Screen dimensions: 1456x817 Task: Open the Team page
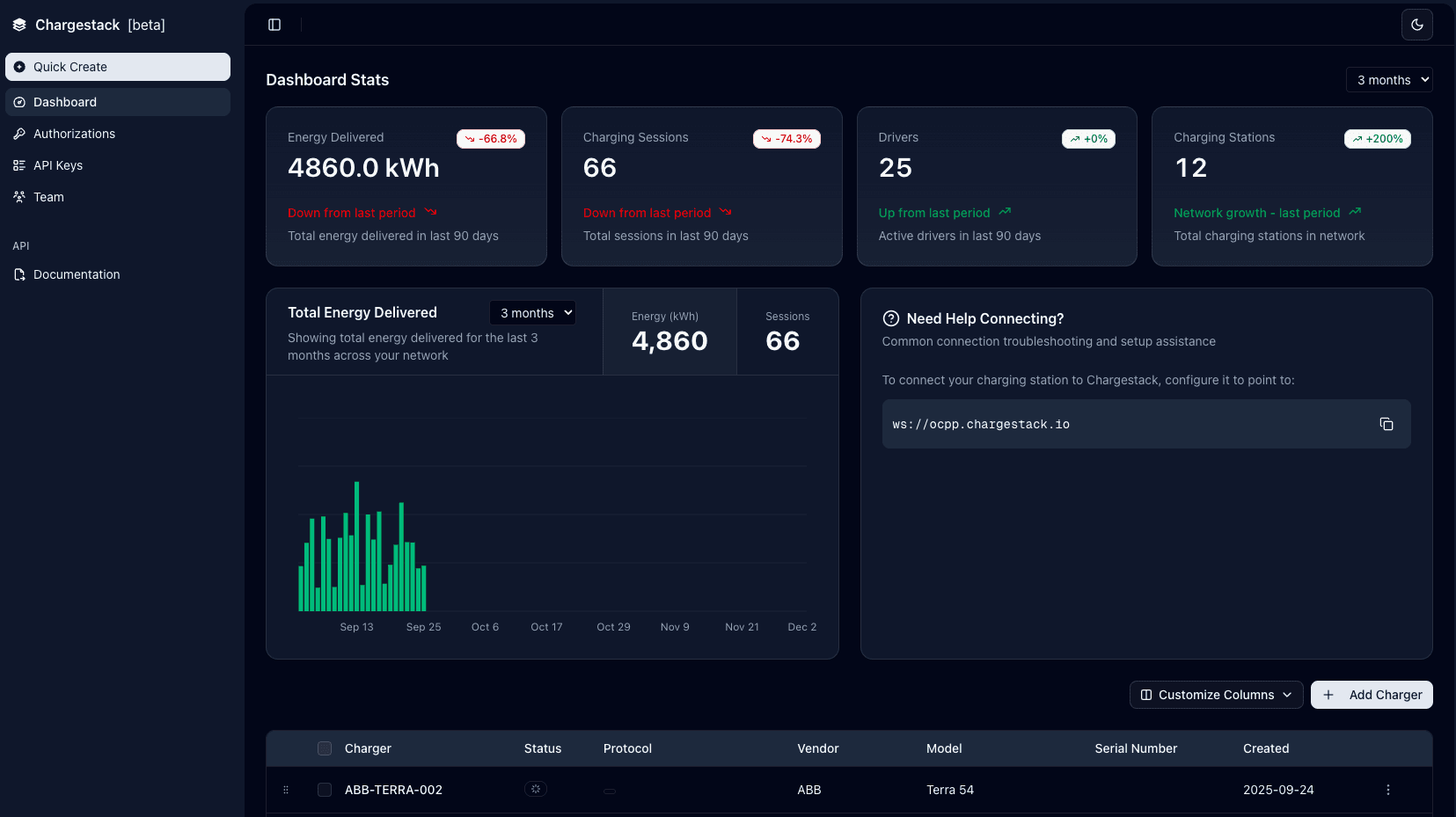click(x=118, y=197)
